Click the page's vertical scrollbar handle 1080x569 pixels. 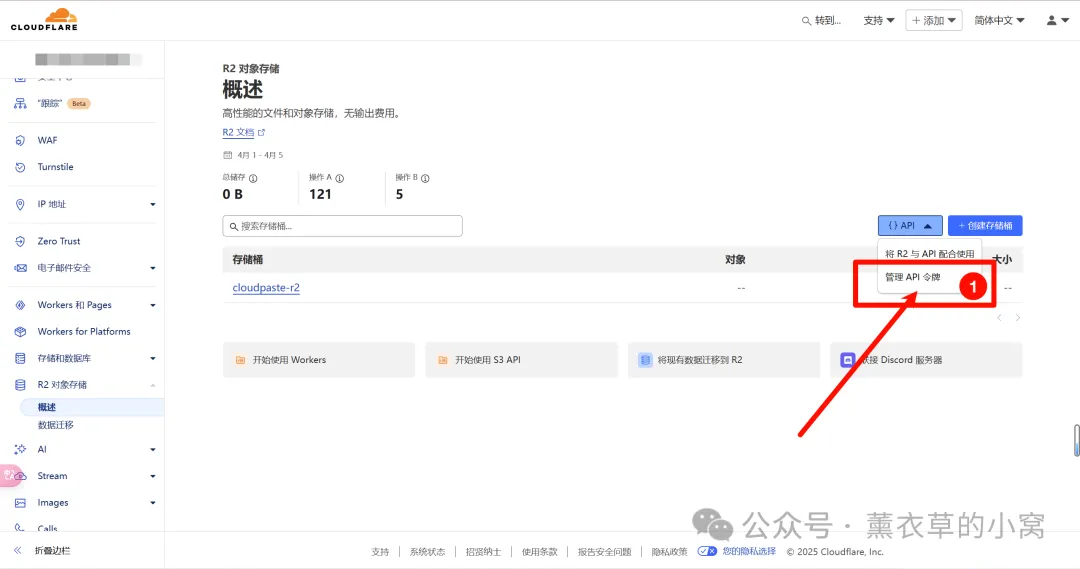1077,440
